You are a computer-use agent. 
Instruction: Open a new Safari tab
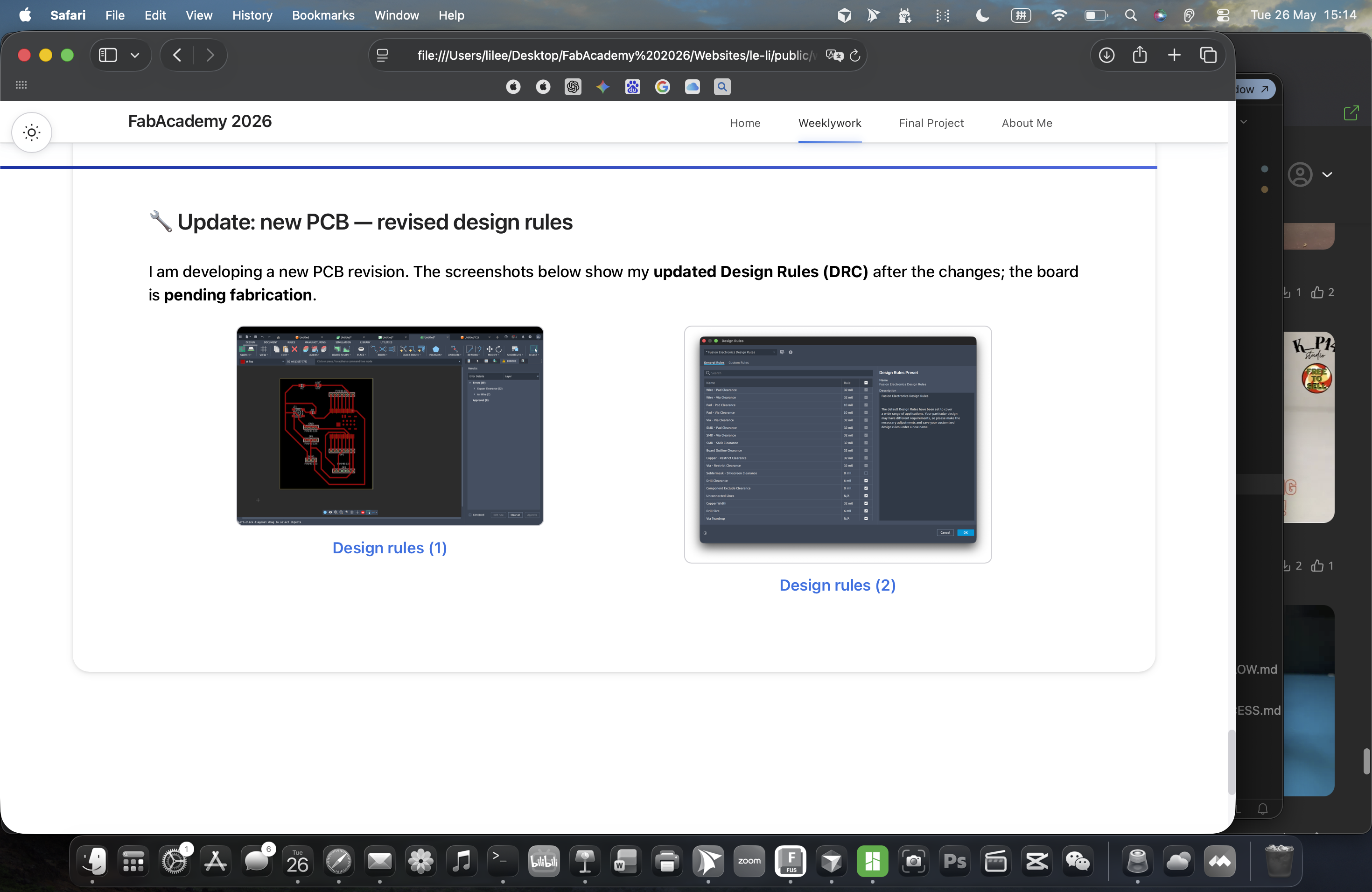[x=1174, y=56]
